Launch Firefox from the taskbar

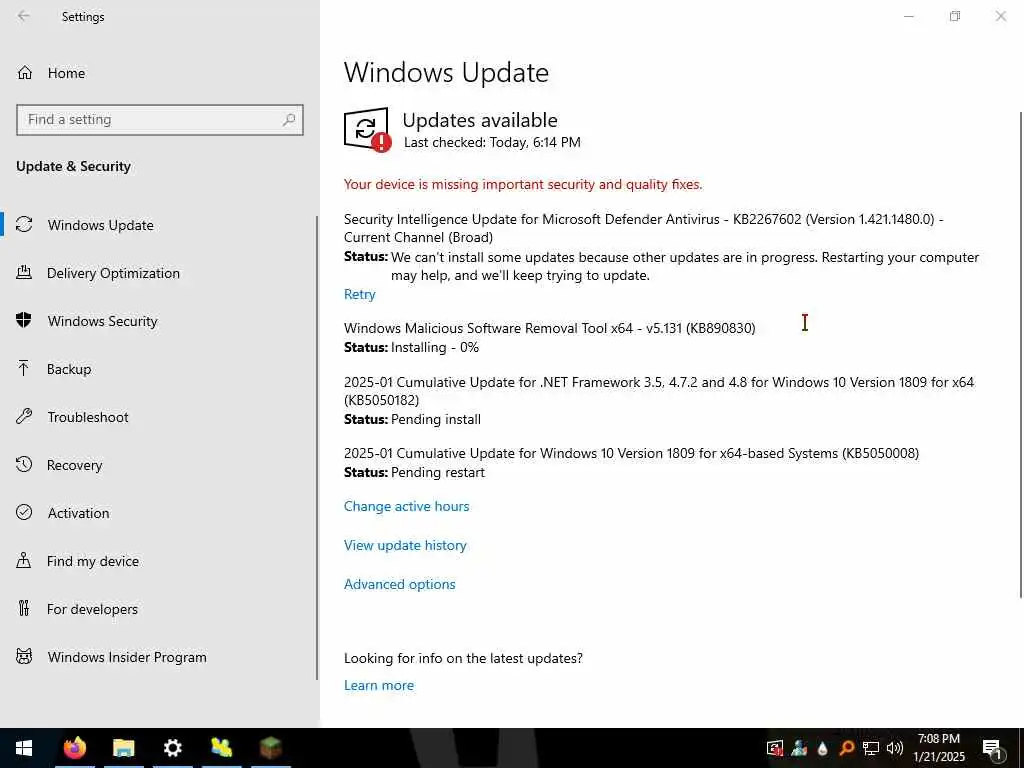[74, 748]
